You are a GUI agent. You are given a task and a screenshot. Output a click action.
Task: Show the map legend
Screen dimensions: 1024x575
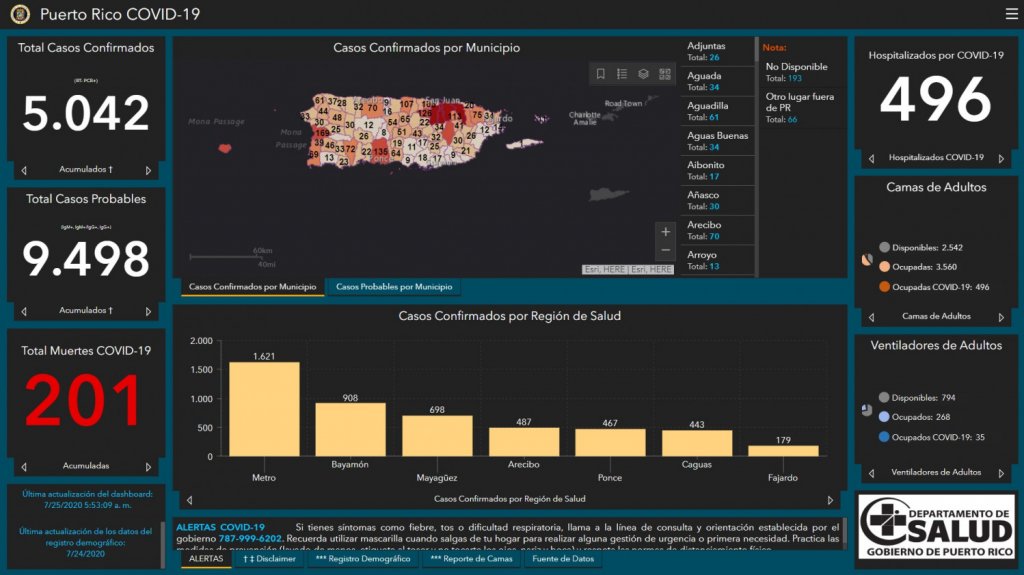pos(622,74)
